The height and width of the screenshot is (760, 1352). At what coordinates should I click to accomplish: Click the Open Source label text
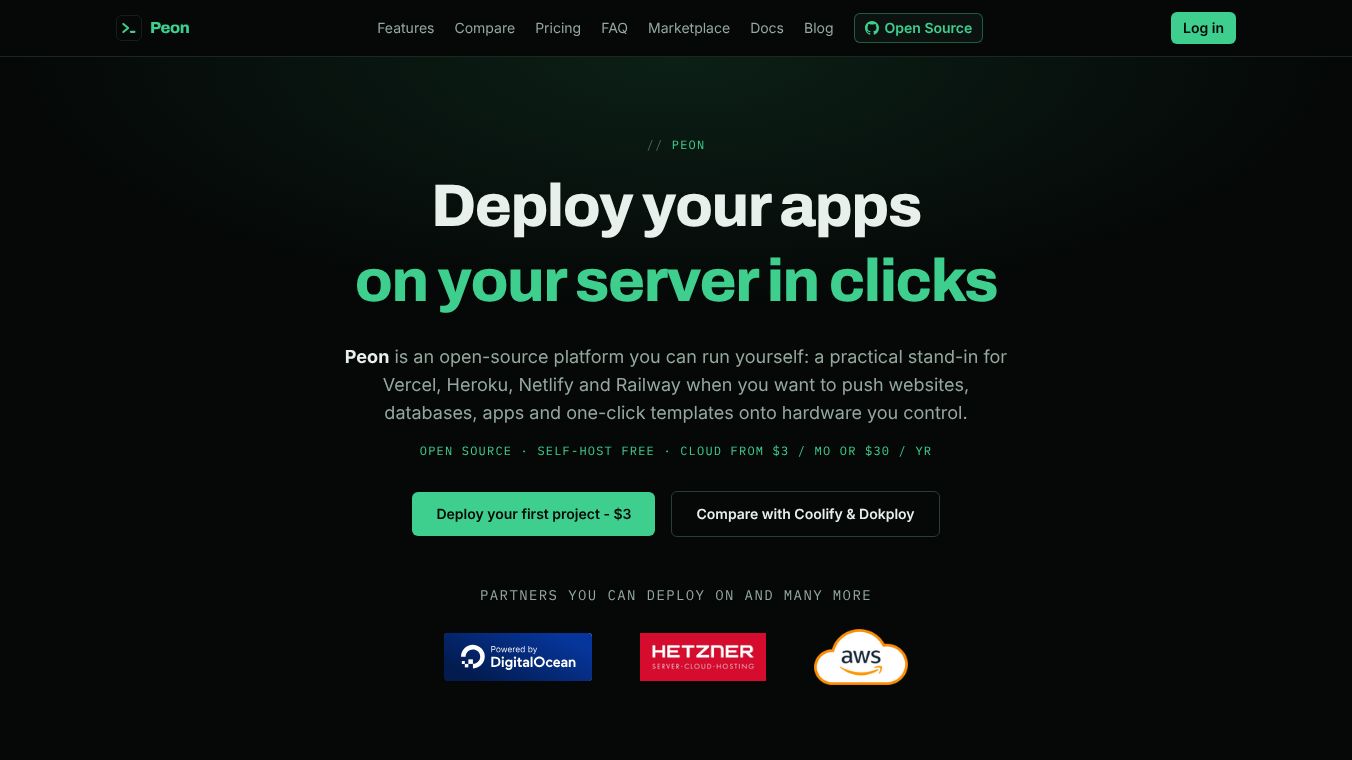click(x=928, y=28)
